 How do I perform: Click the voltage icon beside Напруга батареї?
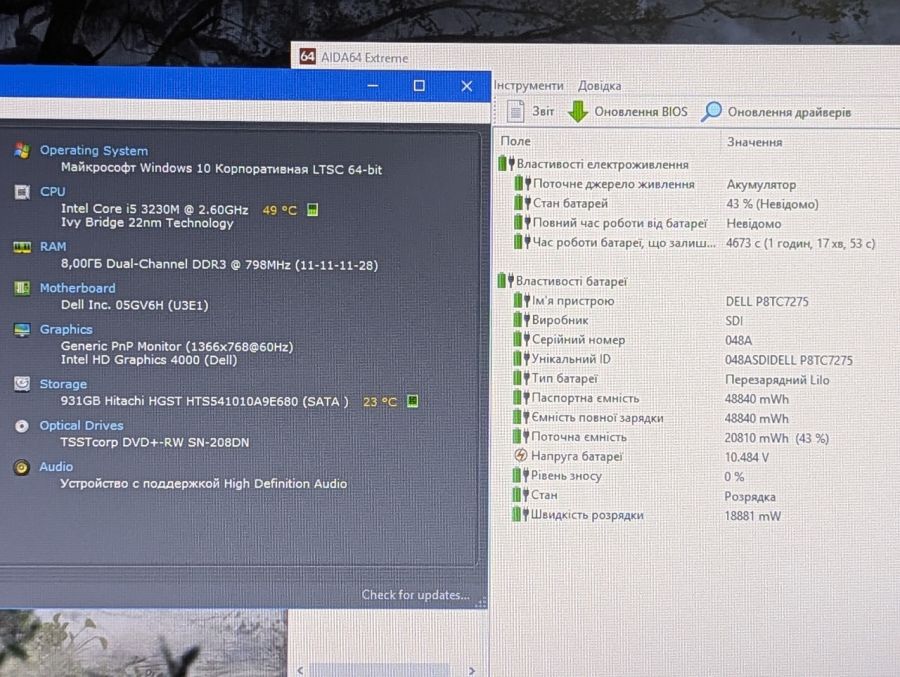click(521, 456)
